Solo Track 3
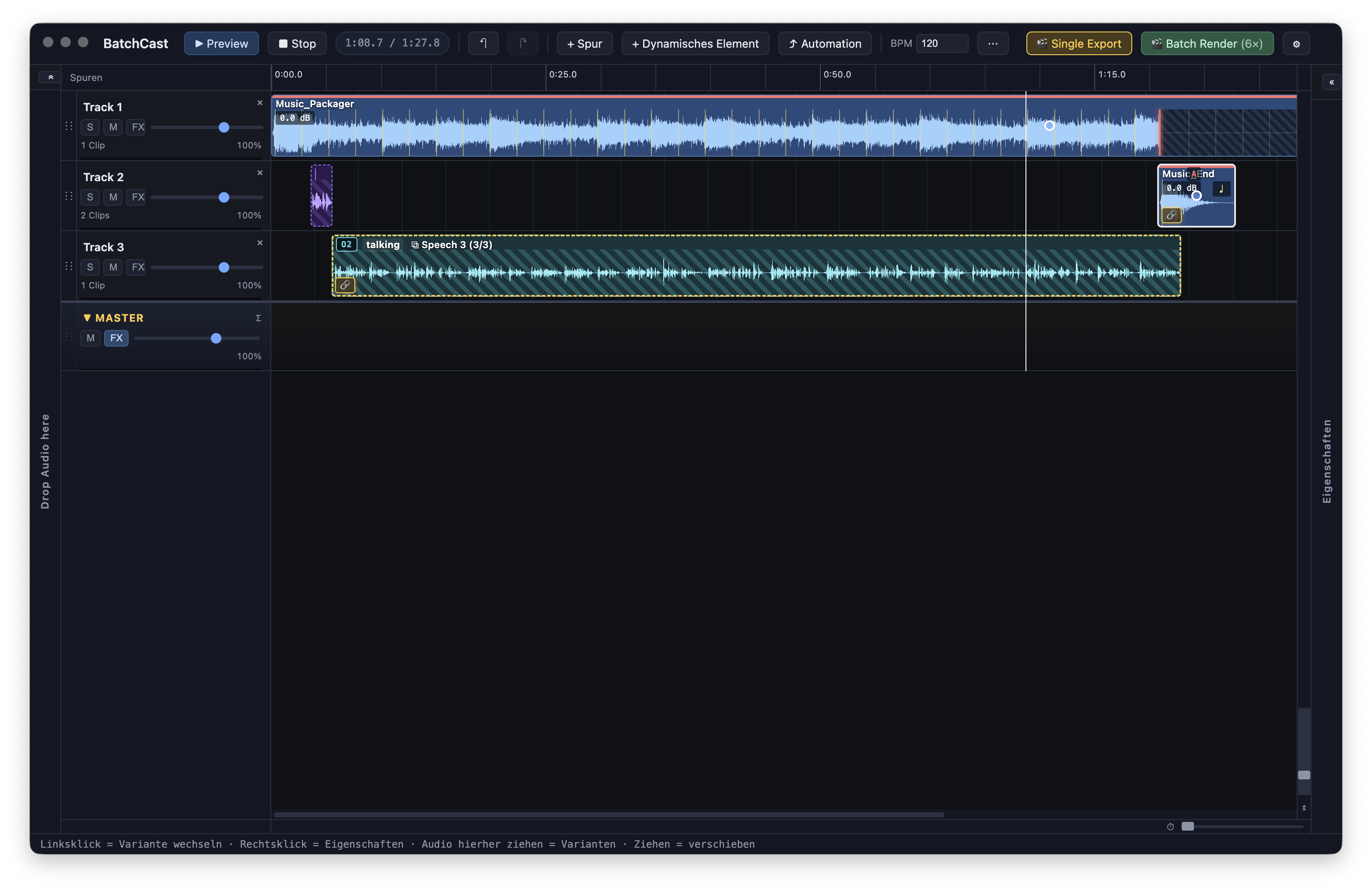The image size is (1372, 891). pos(90,267)
